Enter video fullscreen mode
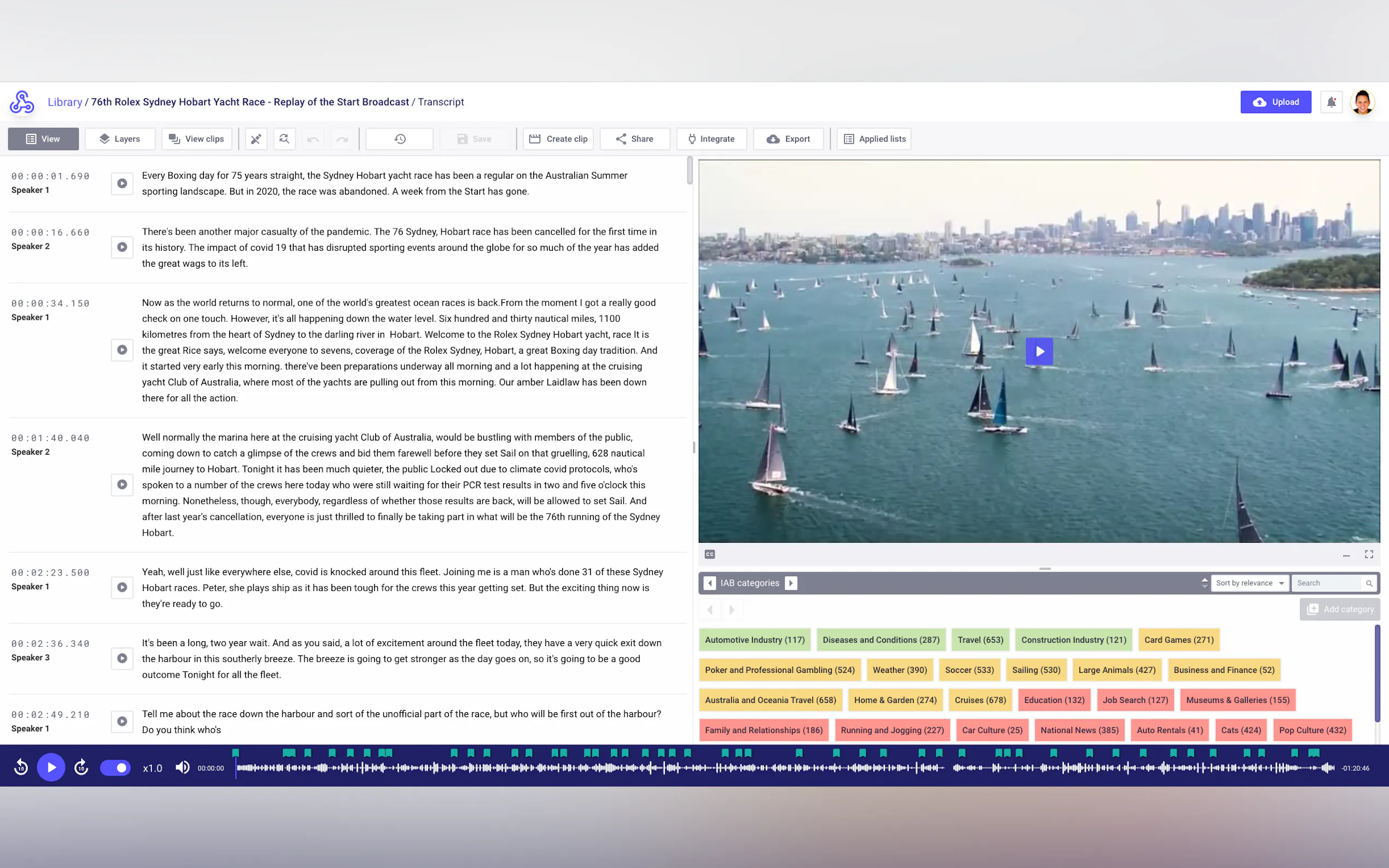The height and width of the screenshot is (868, 1389). coord(1369,554)
